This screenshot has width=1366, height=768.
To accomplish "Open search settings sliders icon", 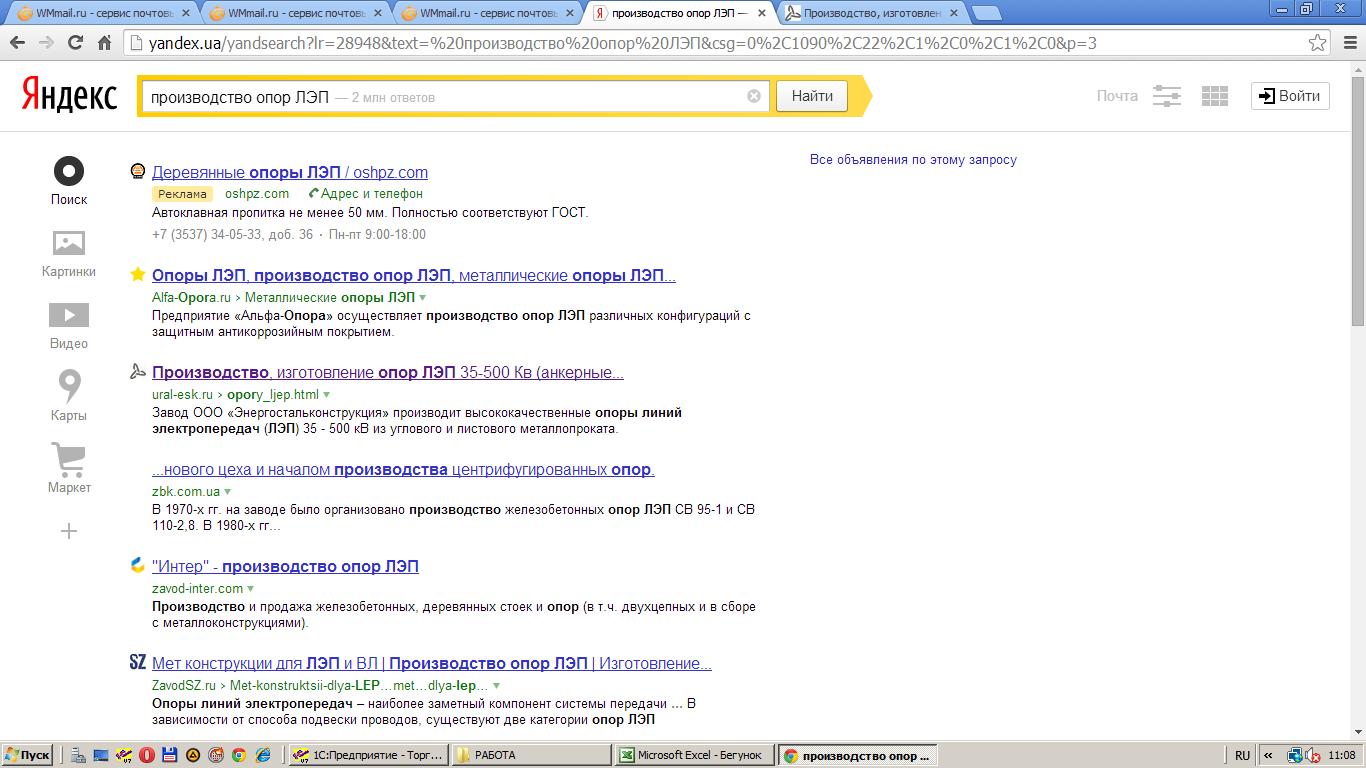I will 1167,96.
